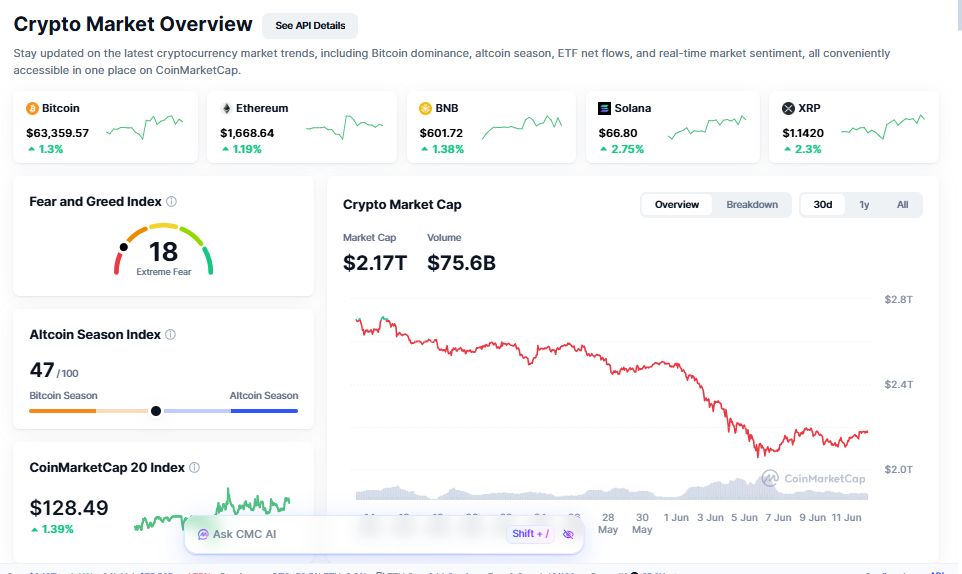This screenshot has width=962, height=574.
Task: Click the Altcoin Season score 47
Action: coord(42,370)
